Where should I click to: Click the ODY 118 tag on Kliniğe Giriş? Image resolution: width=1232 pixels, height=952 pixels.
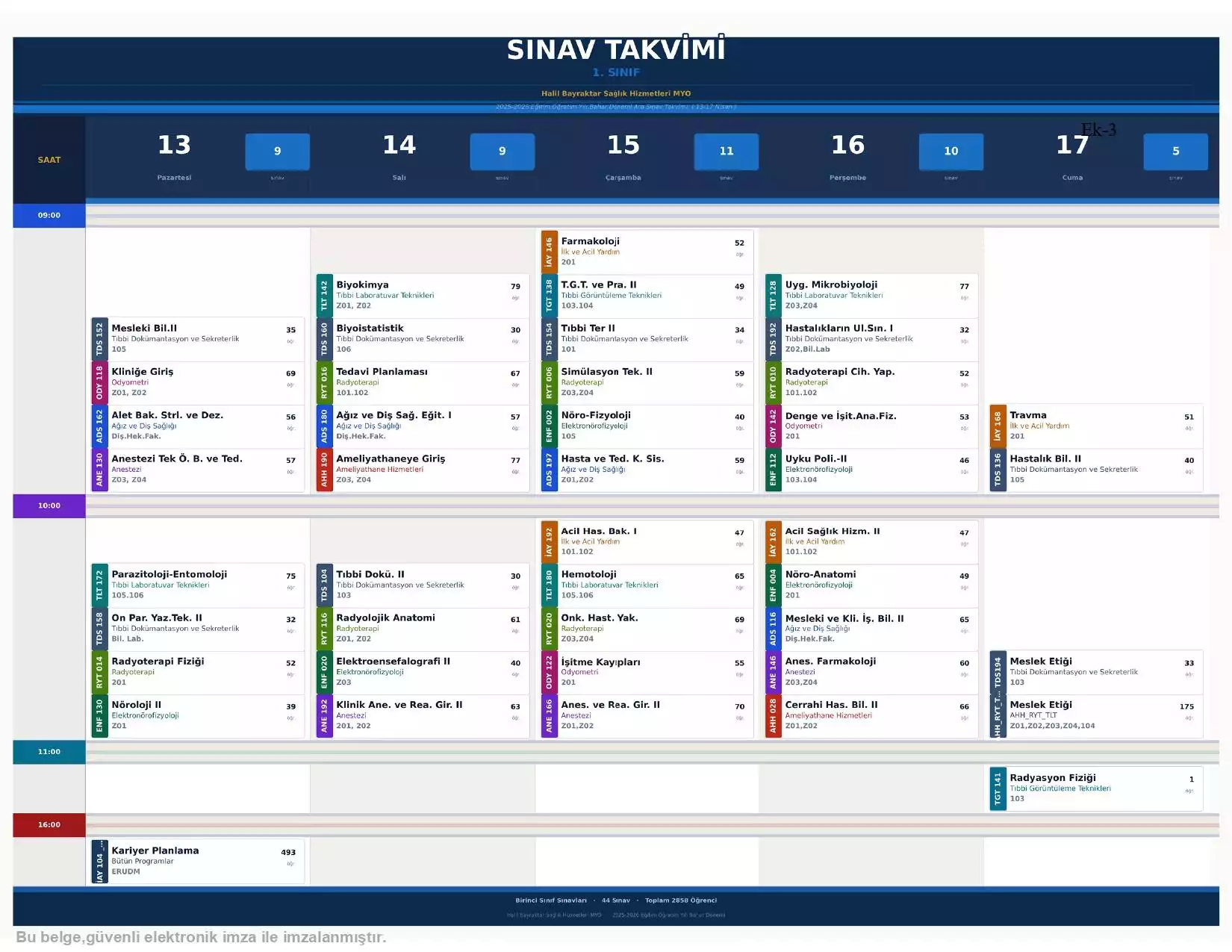click(99, 382)
